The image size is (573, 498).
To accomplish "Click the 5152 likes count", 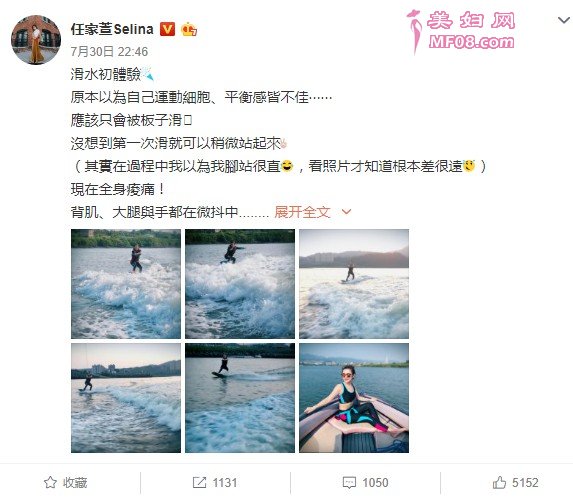I will pyautogui.click(x=525, y=483).
